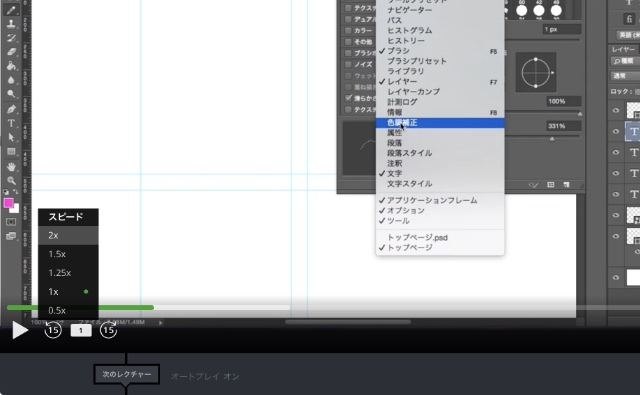Select the Rectangle shape tool
Screen dimensions: 640x395
click(11, 151)
